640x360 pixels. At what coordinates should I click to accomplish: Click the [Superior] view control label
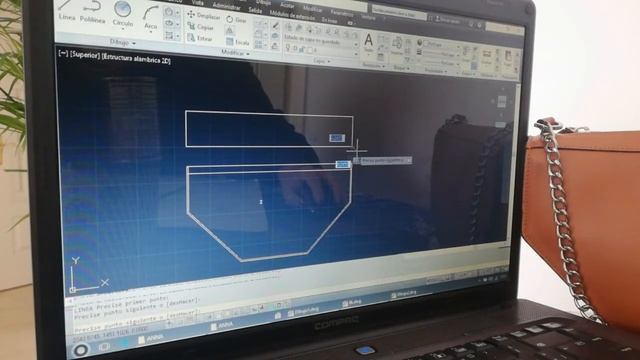pos(84,55)
